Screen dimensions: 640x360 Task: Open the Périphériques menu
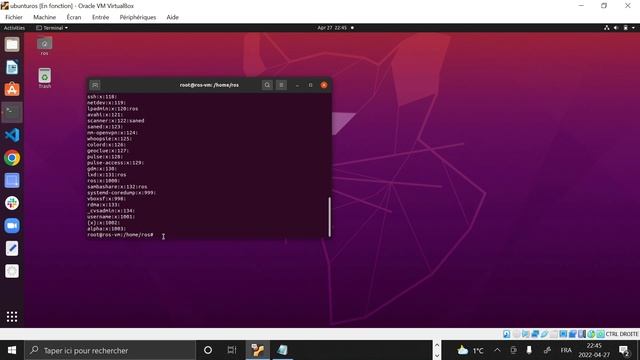click(138, 17)
